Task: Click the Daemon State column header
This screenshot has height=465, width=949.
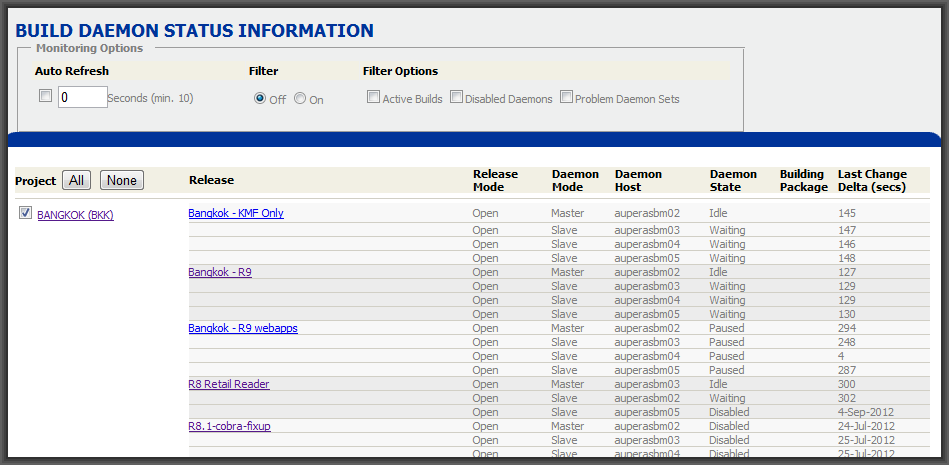Action: click(x=733, y=180)
